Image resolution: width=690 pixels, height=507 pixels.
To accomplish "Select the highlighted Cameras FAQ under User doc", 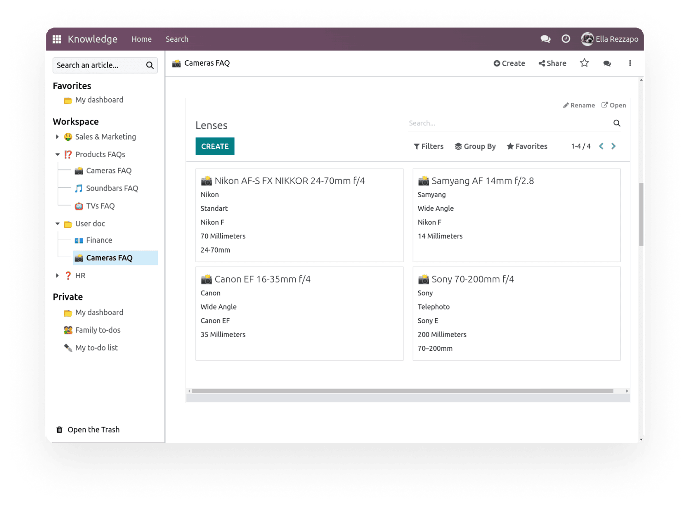I will click(x=115, y=258).
